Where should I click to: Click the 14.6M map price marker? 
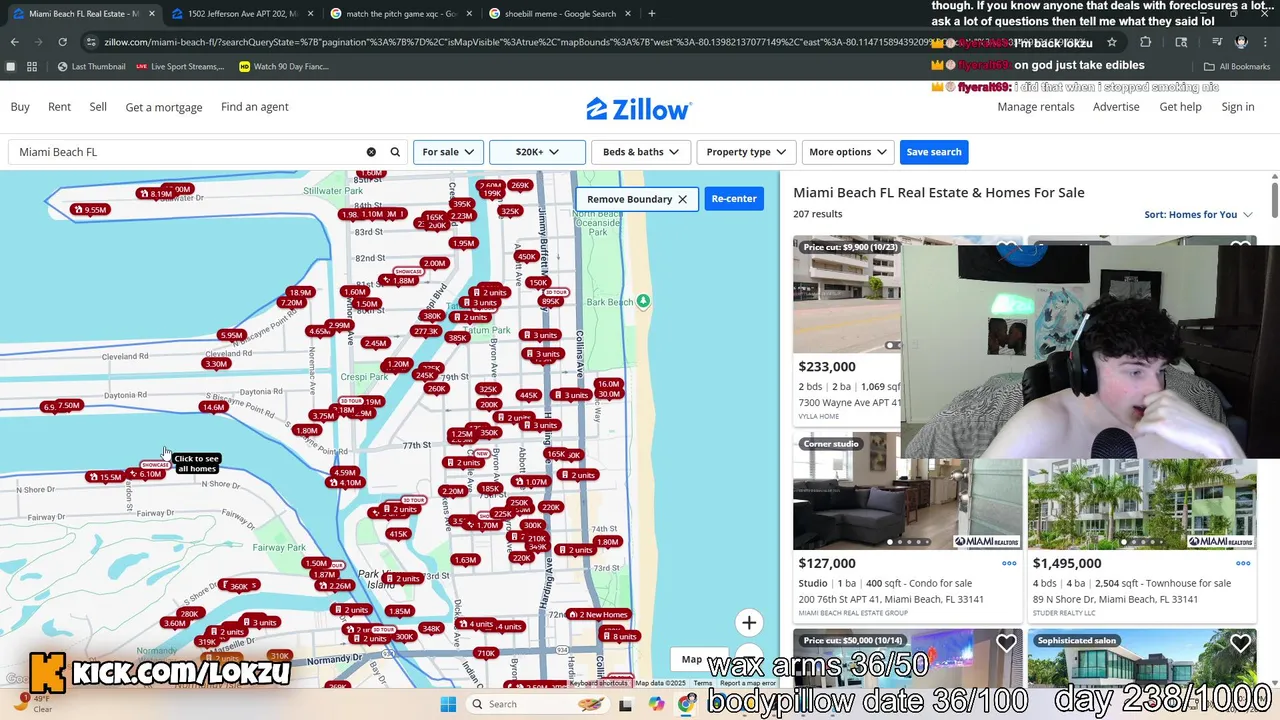point(214,407)
